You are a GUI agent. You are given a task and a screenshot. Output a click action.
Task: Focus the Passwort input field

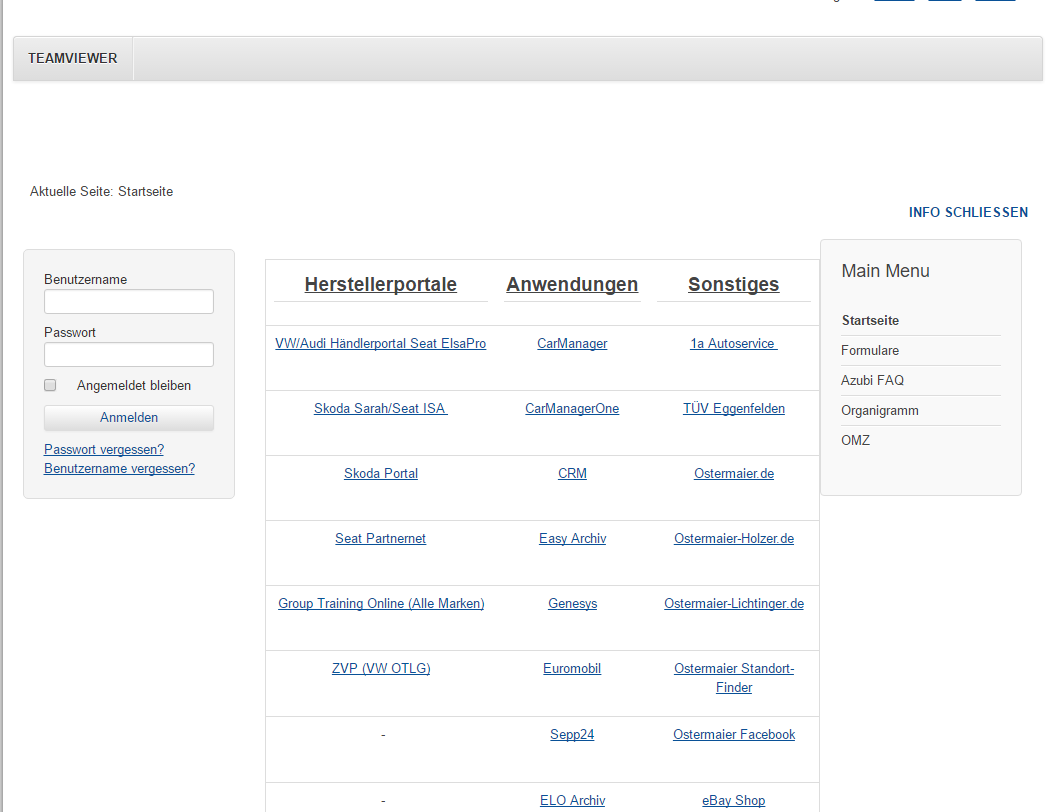(x=129, y=354)
